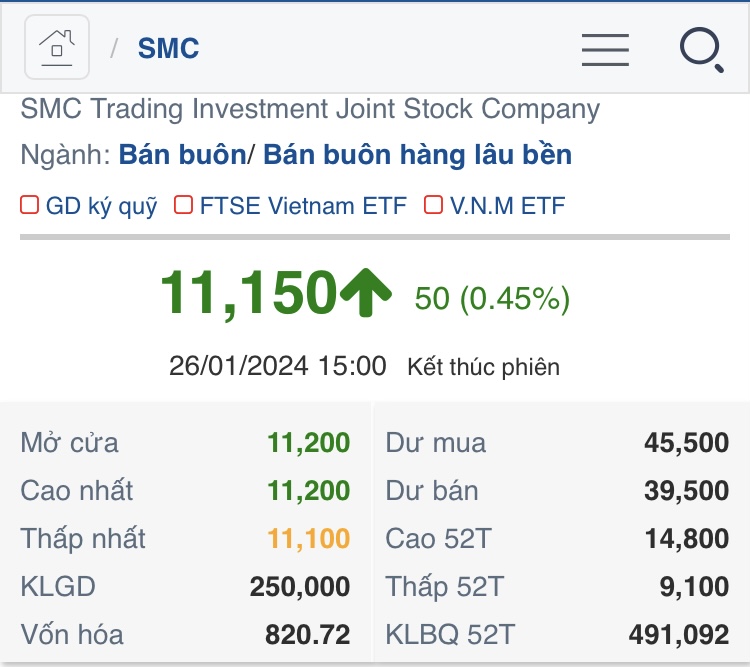Screen dimensions: 750x667
Task: Open the Bán buôn industry link
Action: click(182, 155)
